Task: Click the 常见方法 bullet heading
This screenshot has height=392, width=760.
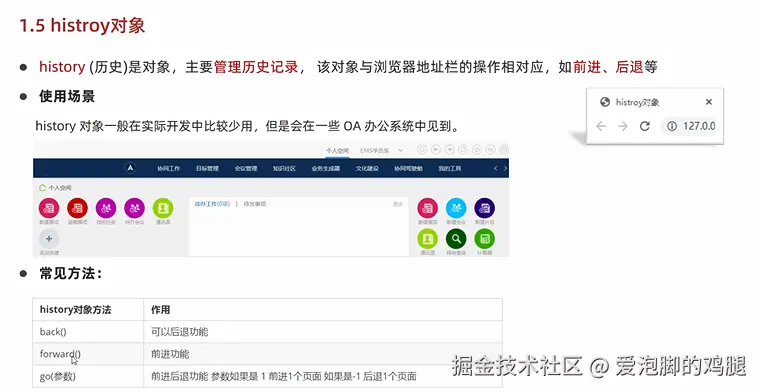Action: pos(71,273)
